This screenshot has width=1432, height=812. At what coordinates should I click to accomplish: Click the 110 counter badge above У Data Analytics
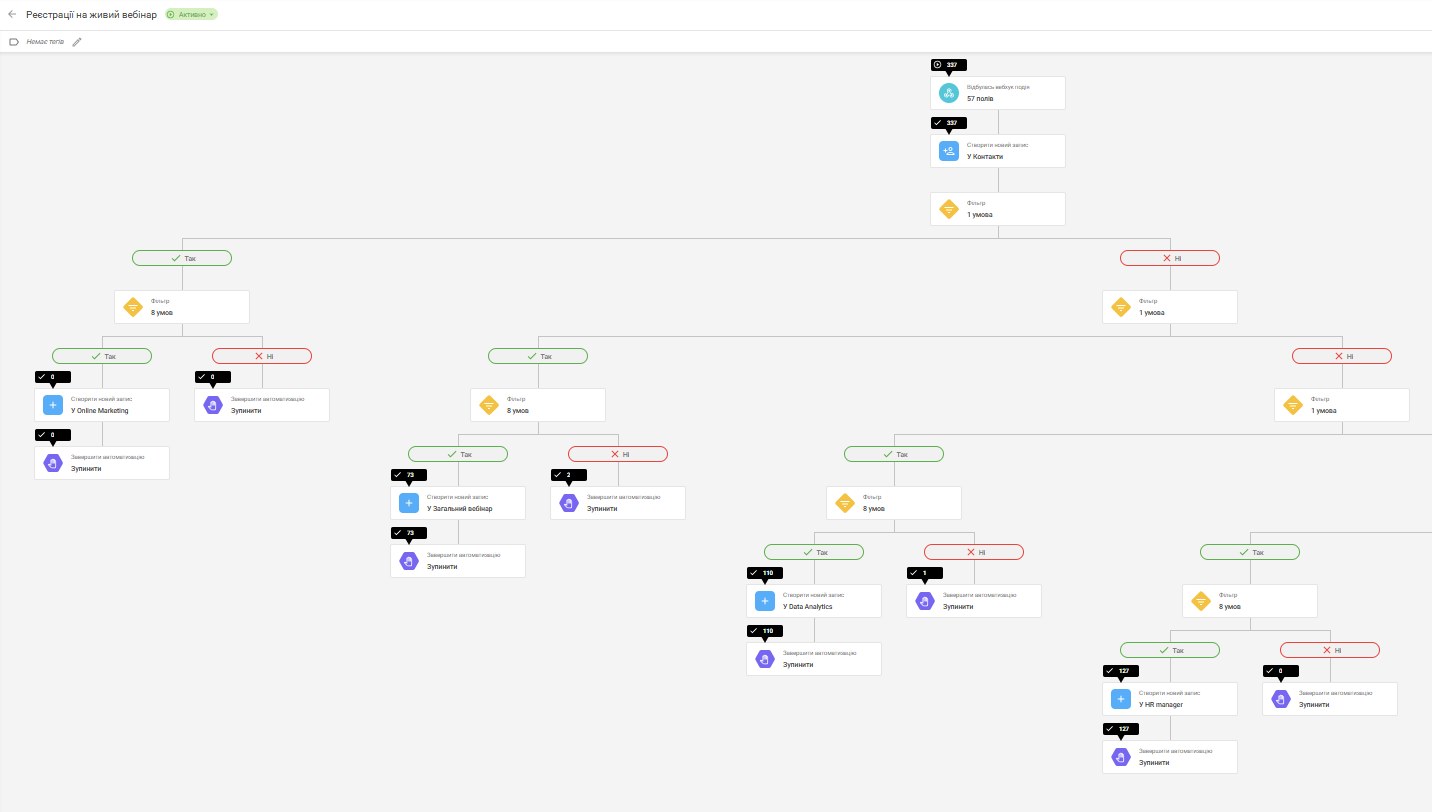(765, 573)
